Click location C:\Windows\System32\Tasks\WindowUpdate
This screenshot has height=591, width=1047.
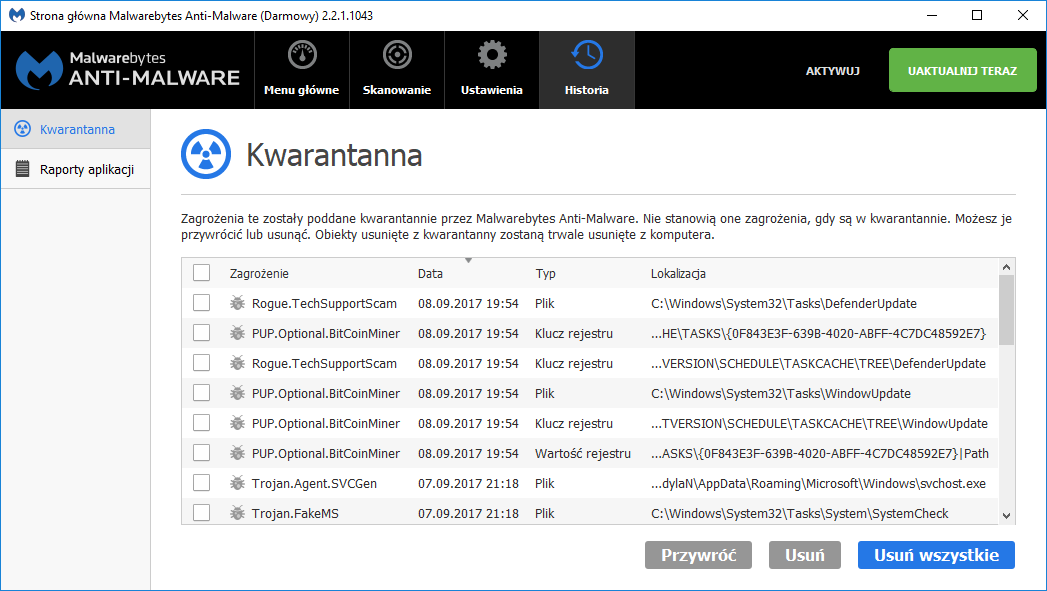[781, 393]
